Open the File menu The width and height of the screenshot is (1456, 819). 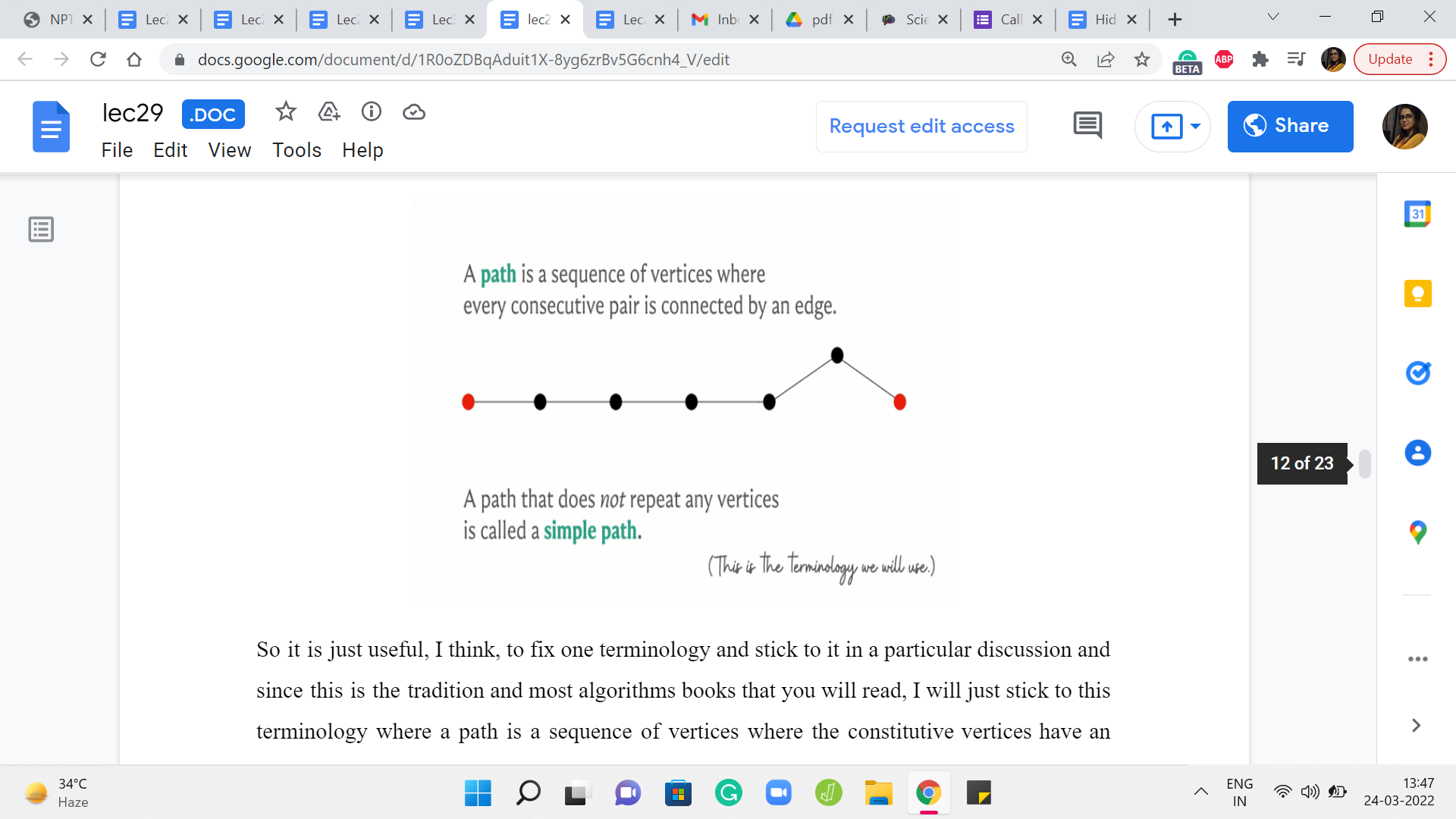[x=117, y=150]
